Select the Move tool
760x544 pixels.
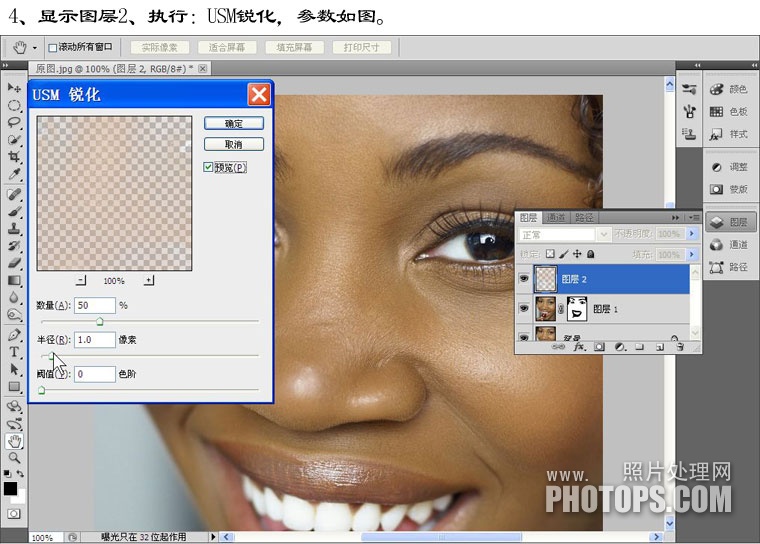point(14,88)
